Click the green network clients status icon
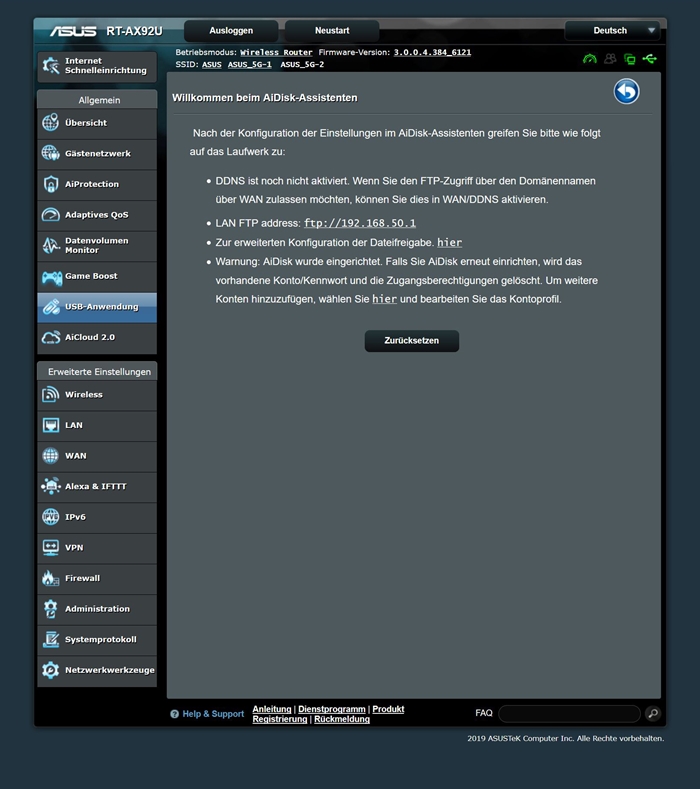 pyautogui.click(x=630, y=59)
